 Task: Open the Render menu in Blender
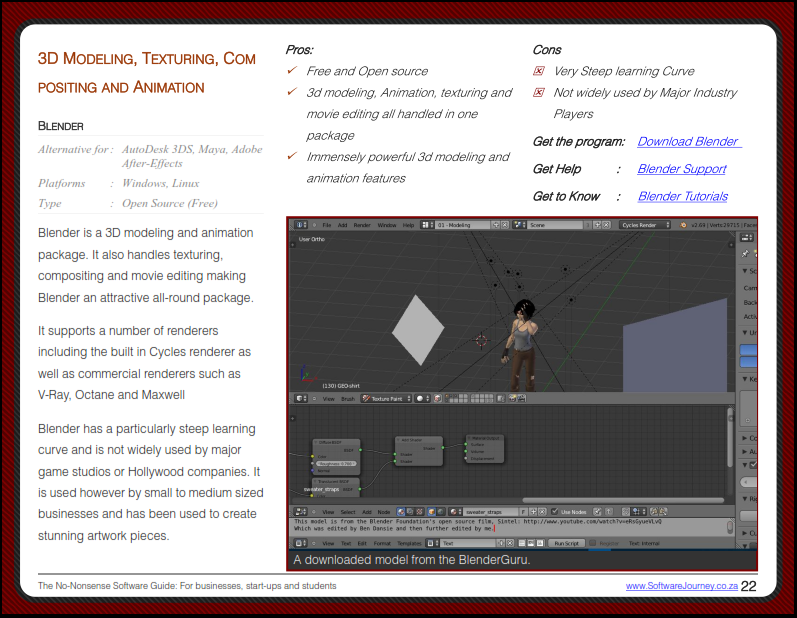coord(361,225)
